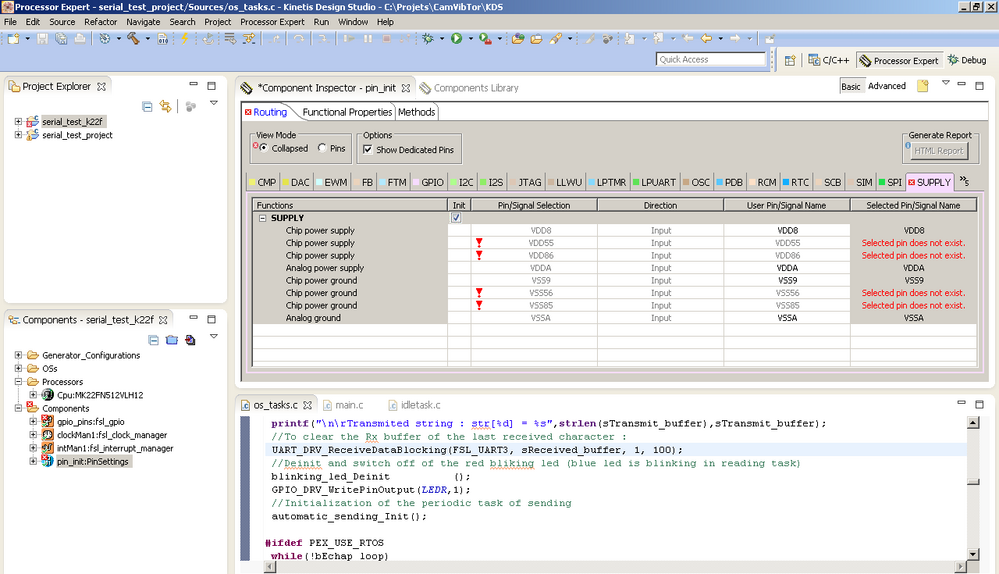The height and width of the screenshot is (574, 999).
Task: Click Link with Editor in Project Explorer
Action: pos(165,106)
